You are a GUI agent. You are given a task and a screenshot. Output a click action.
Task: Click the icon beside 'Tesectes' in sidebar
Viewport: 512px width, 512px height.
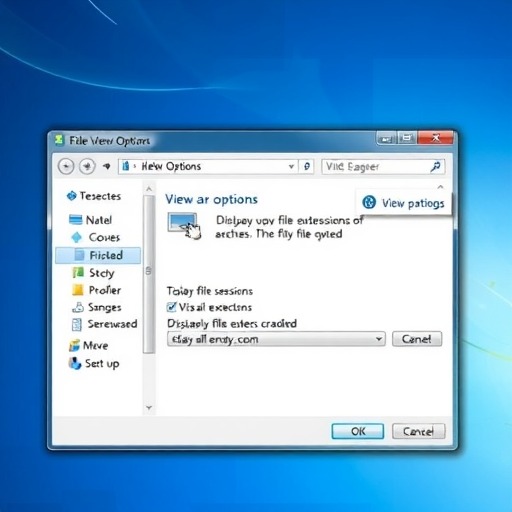coord(71,196)
